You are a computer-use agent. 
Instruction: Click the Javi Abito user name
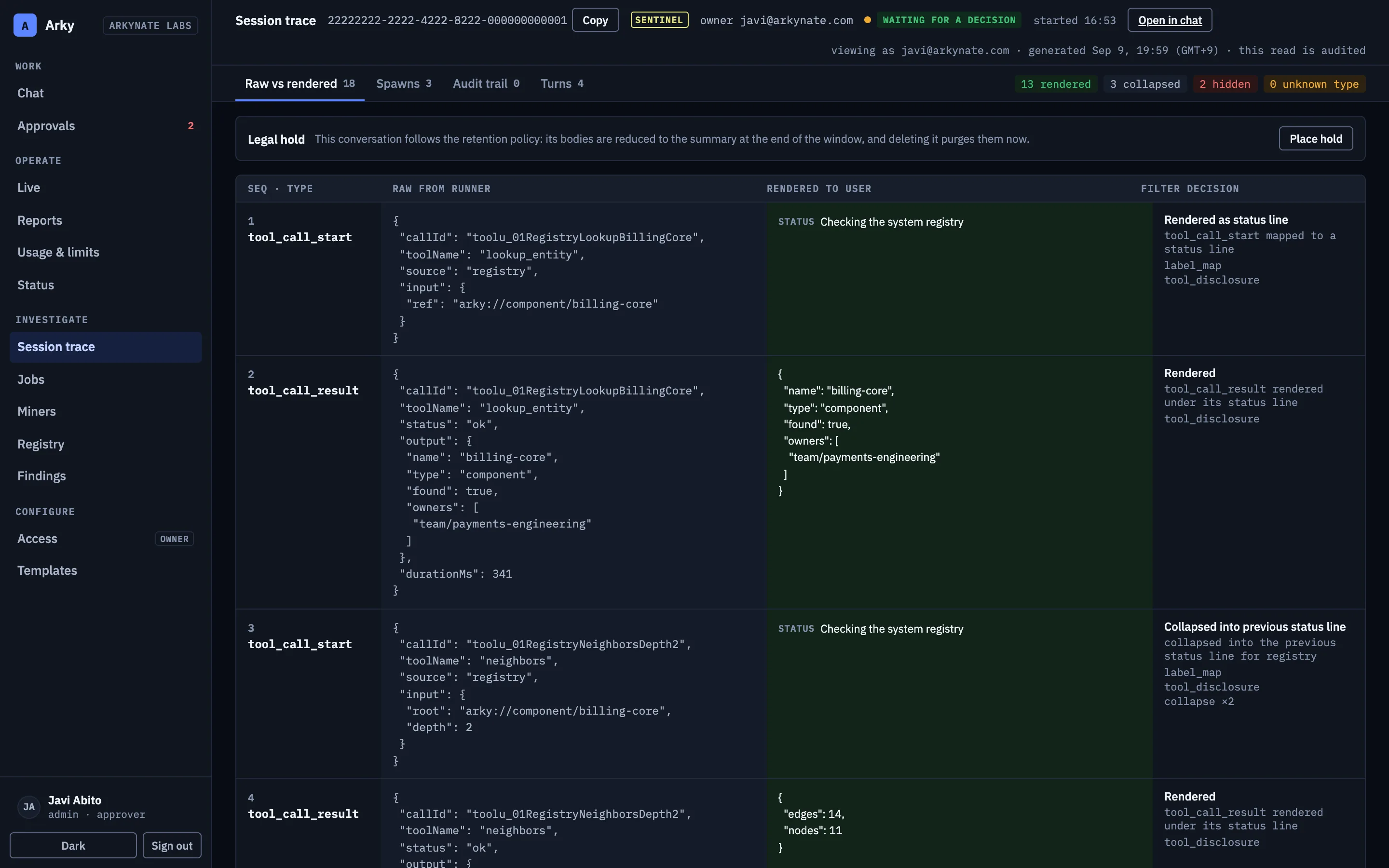click(x=75, y=800)
